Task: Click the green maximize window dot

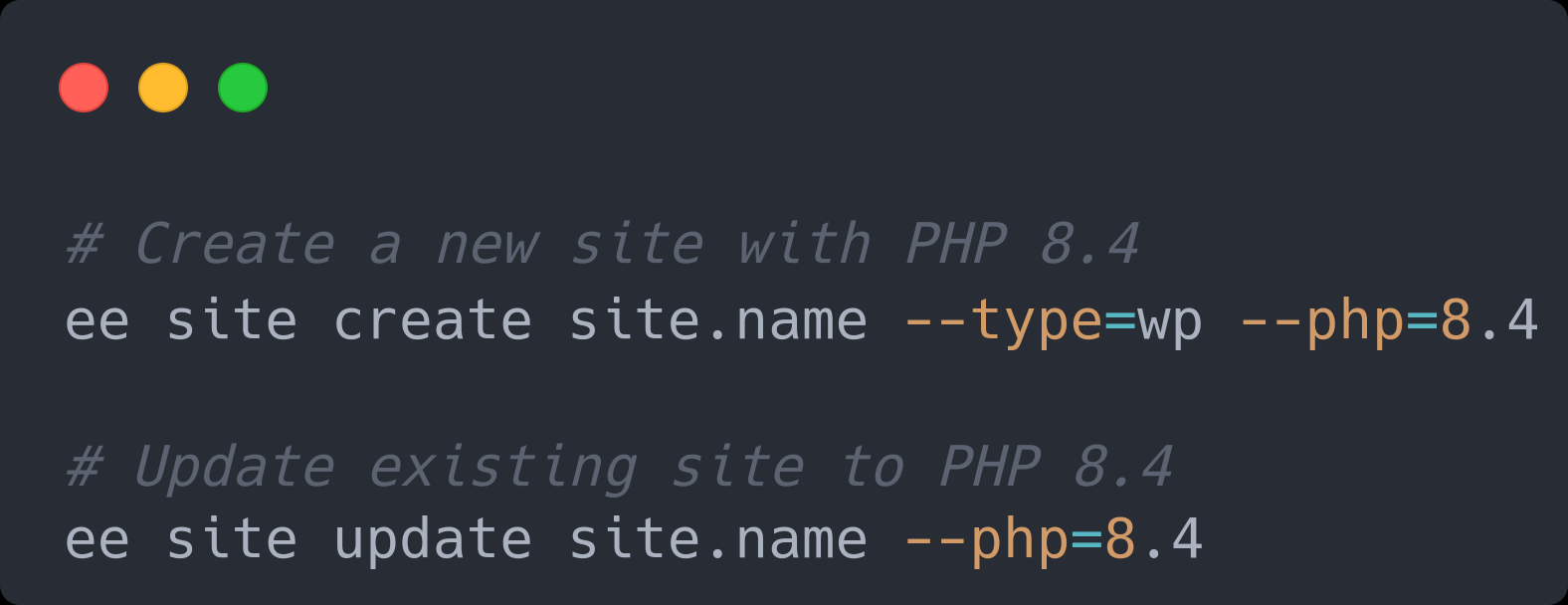Action: (x=243, y=88)
